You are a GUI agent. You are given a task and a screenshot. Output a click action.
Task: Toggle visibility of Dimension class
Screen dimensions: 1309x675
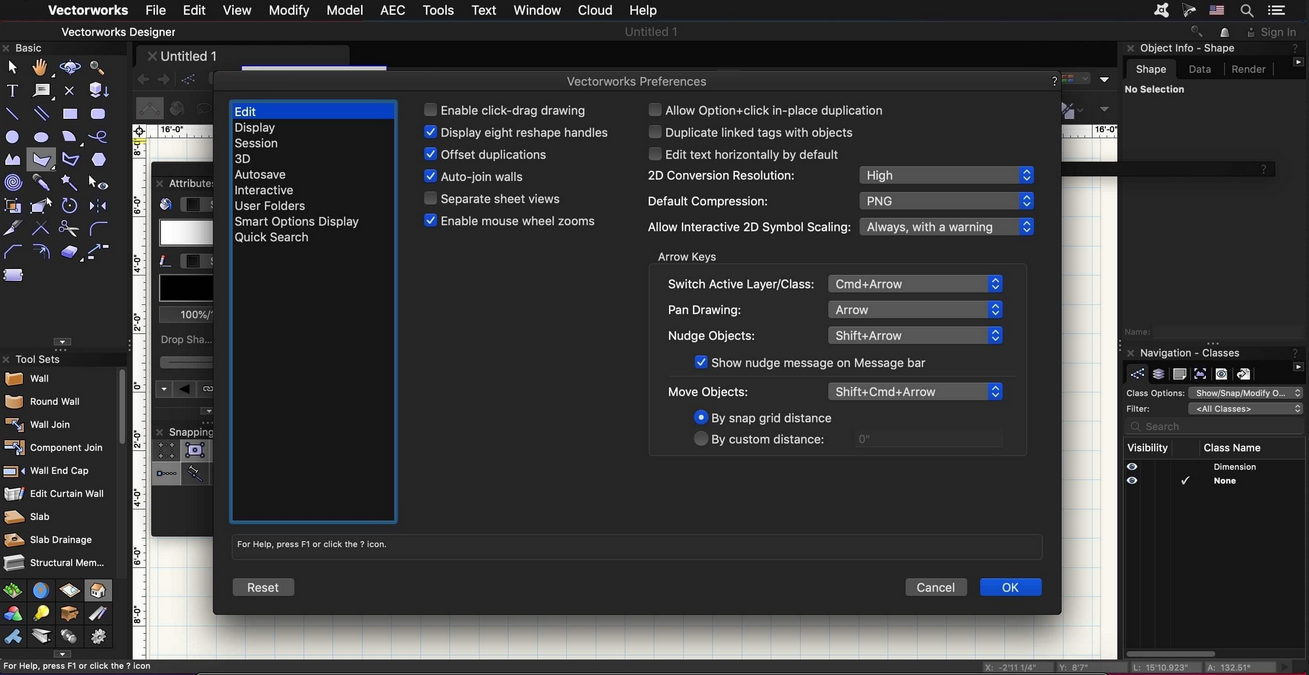(x=1132, y=467)
